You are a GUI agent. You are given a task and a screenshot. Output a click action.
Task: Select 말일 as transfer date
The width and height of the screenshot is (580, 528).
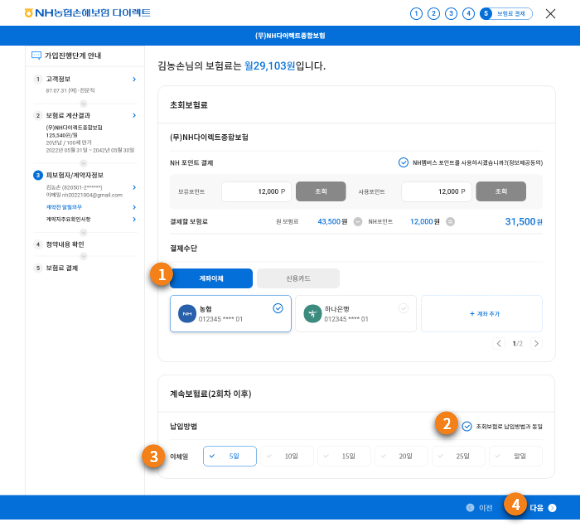click(x=516, y=456)
